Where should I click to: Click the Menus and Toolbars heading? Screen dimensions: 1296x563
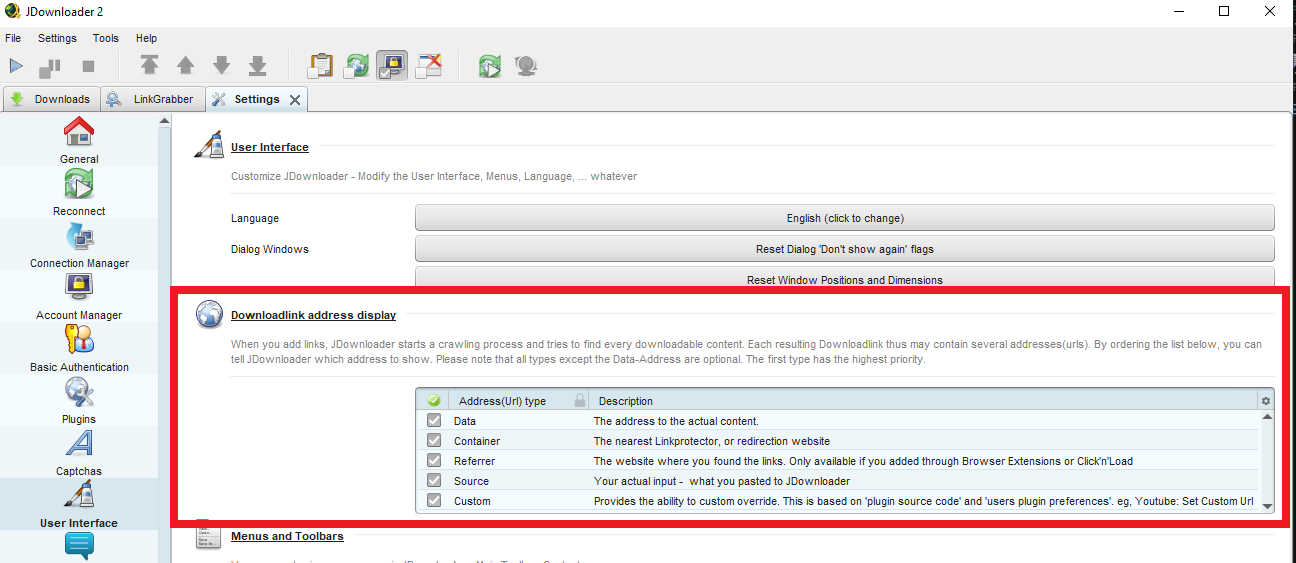coord(287,536)
